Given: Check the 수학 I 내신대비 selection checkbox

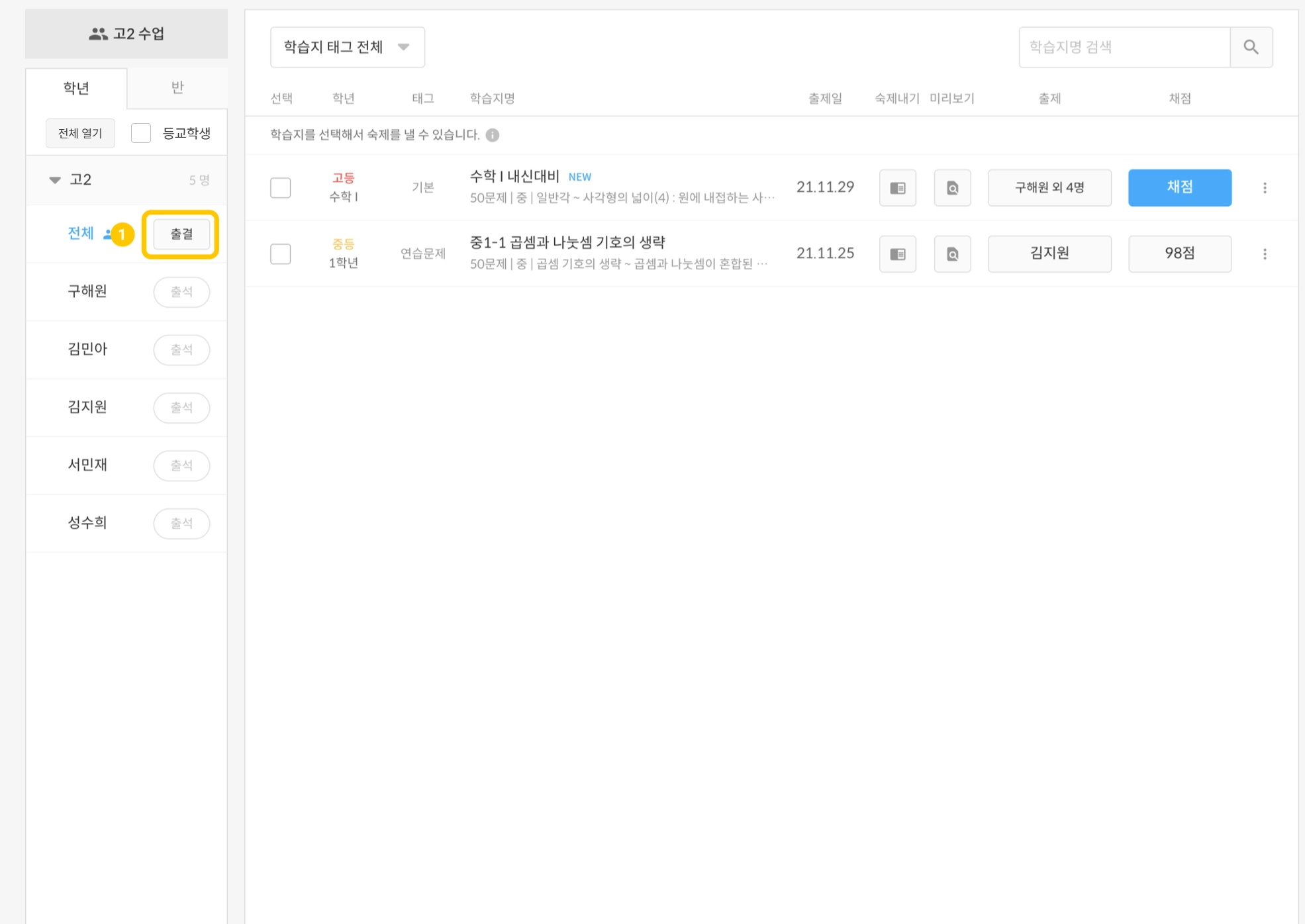Looking at the screenshot, I should click(280, 188).
